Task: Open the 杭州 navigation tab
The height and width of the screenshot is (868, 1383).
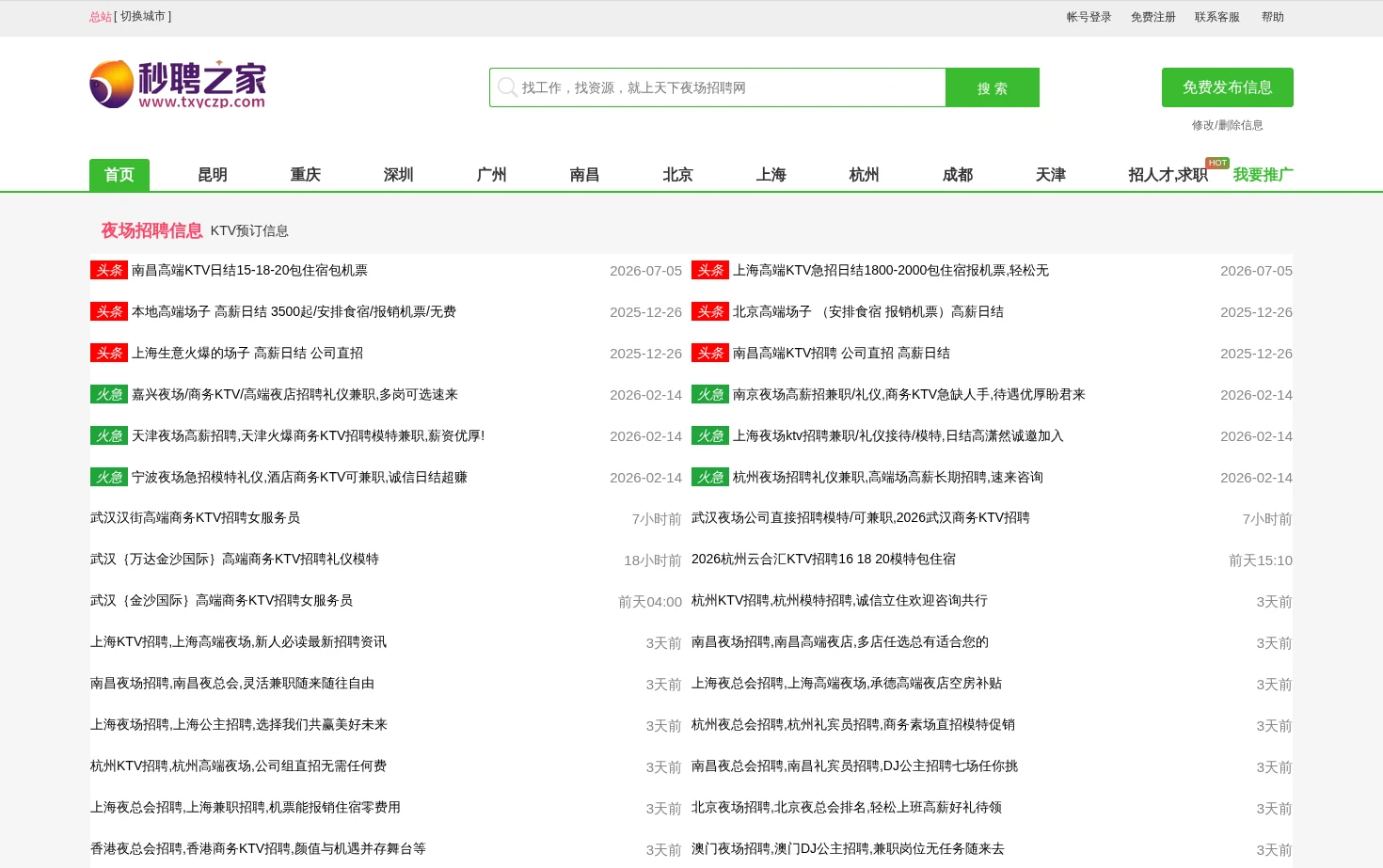Action: 865,175
